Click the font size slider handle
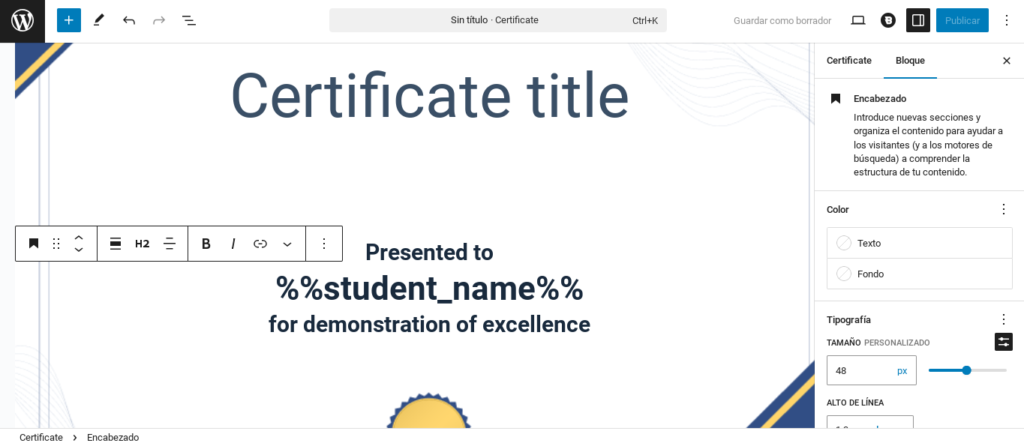 (x=967, y=370)
